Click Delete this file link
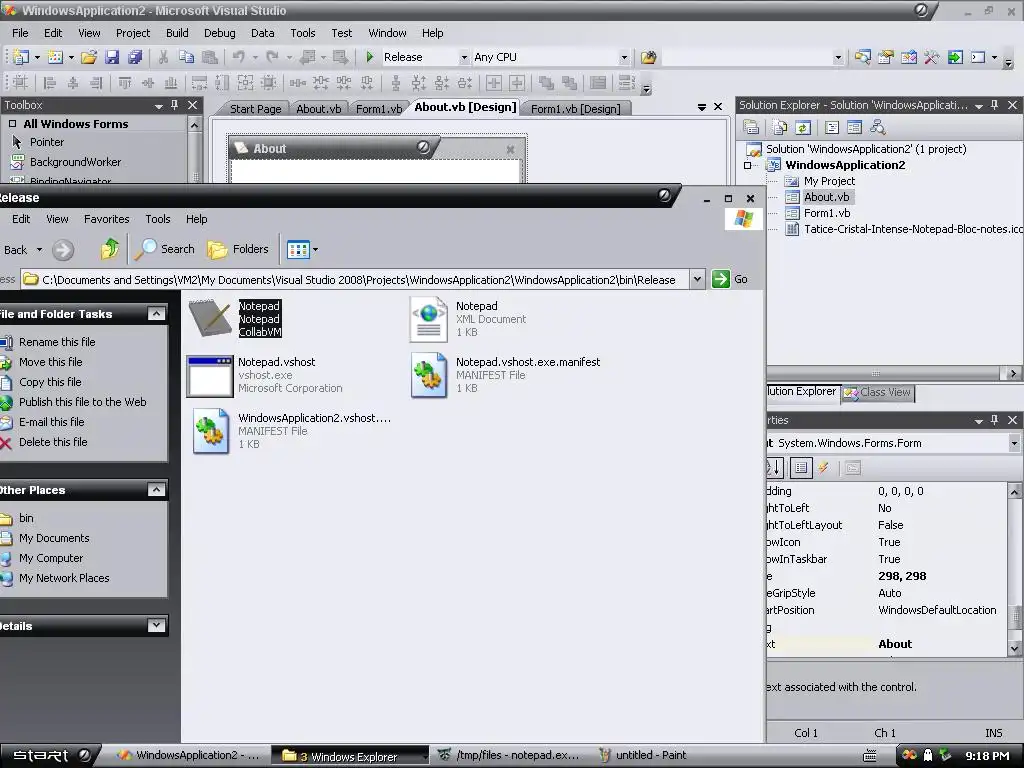1024x768 pixels. [53, 442]
